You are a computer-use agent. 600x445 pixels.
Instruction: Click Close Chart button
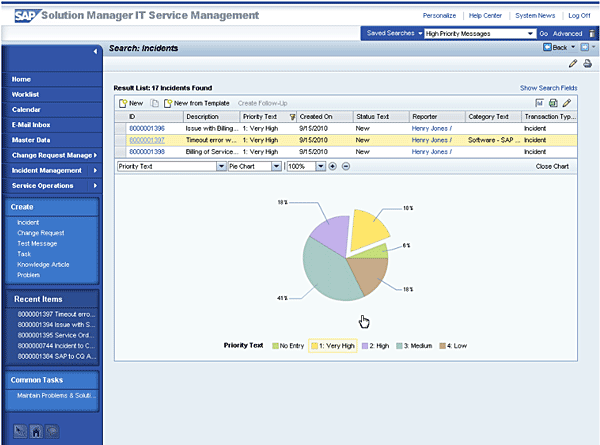click(552, 166)
